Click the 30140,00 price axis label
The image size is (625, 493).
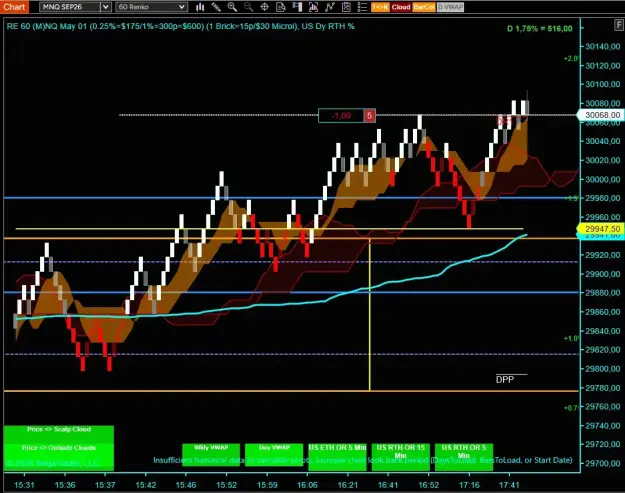coord(603,47)
